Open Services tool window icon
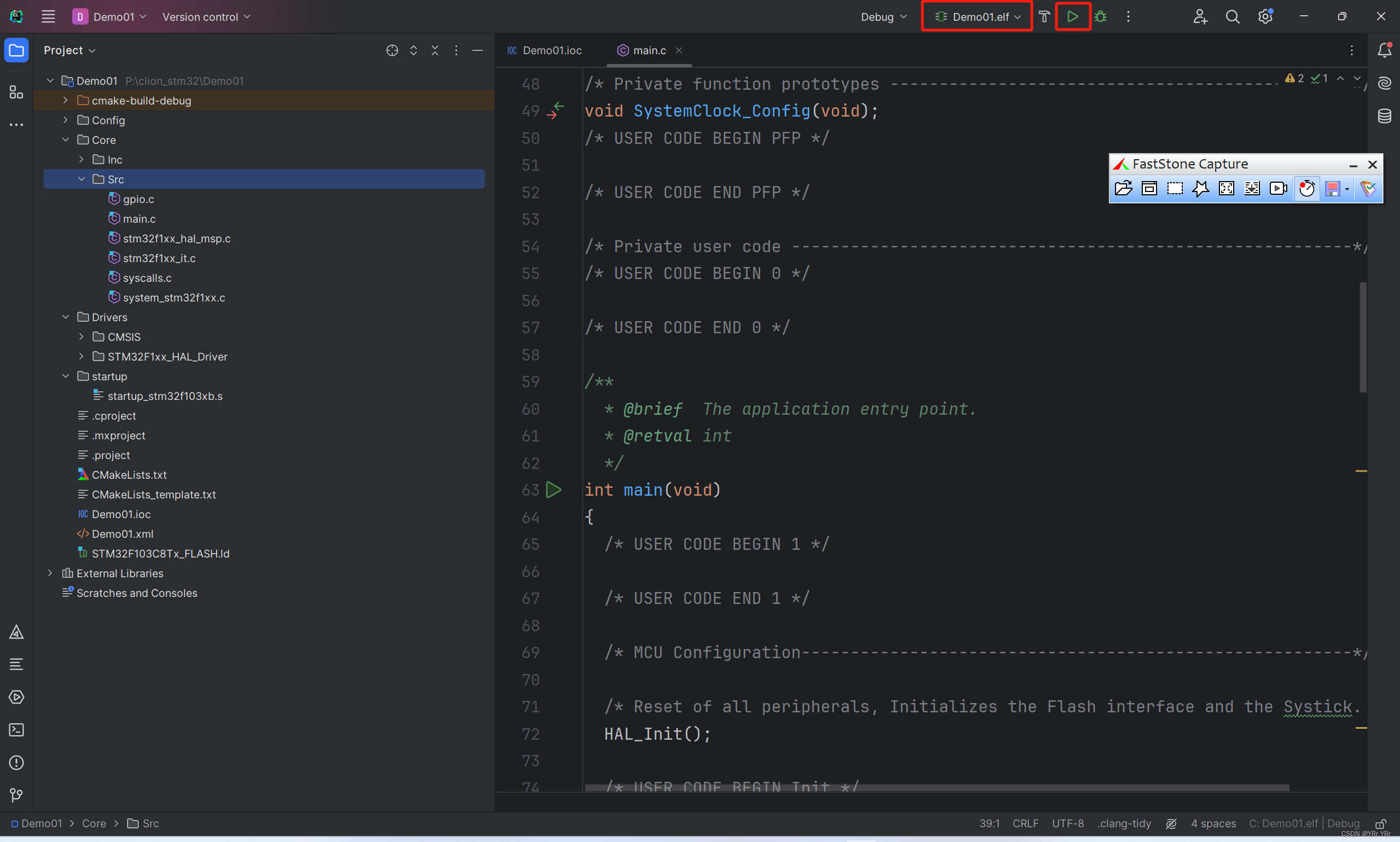The image size is (1400, 842). pos(16,697)
